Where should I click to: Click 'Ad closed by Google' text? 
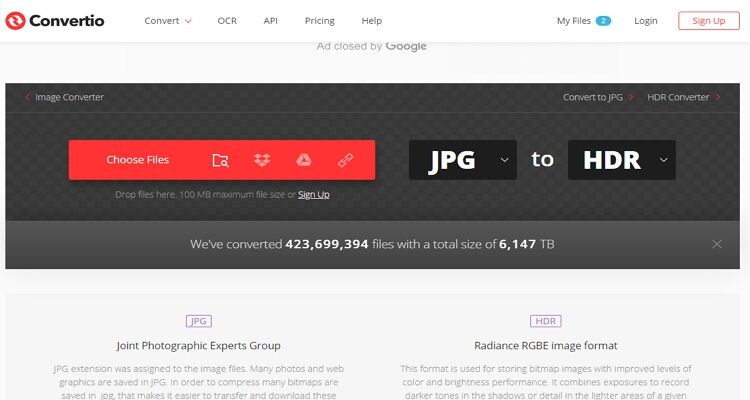(x=372, y=46)
